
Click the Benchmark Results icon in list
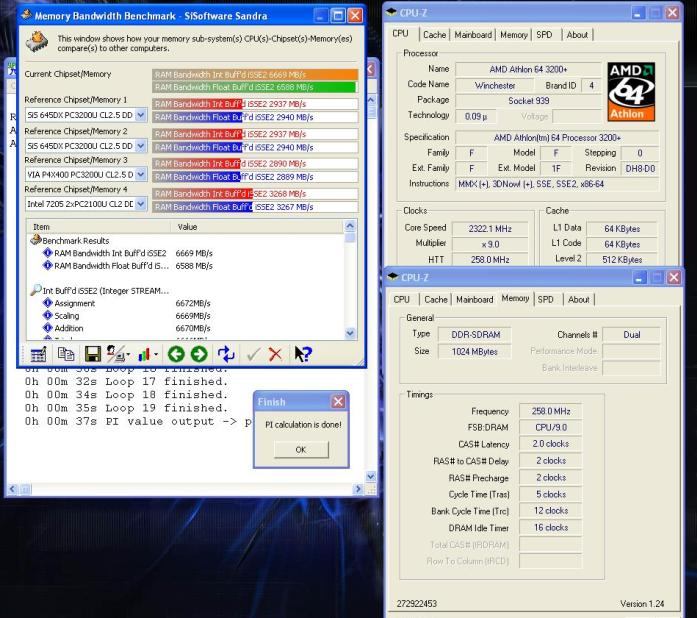pos(35,240)
